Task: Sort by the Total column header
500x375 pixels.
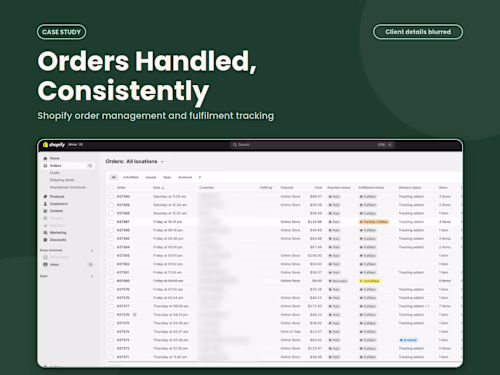Action: [318, 188]
